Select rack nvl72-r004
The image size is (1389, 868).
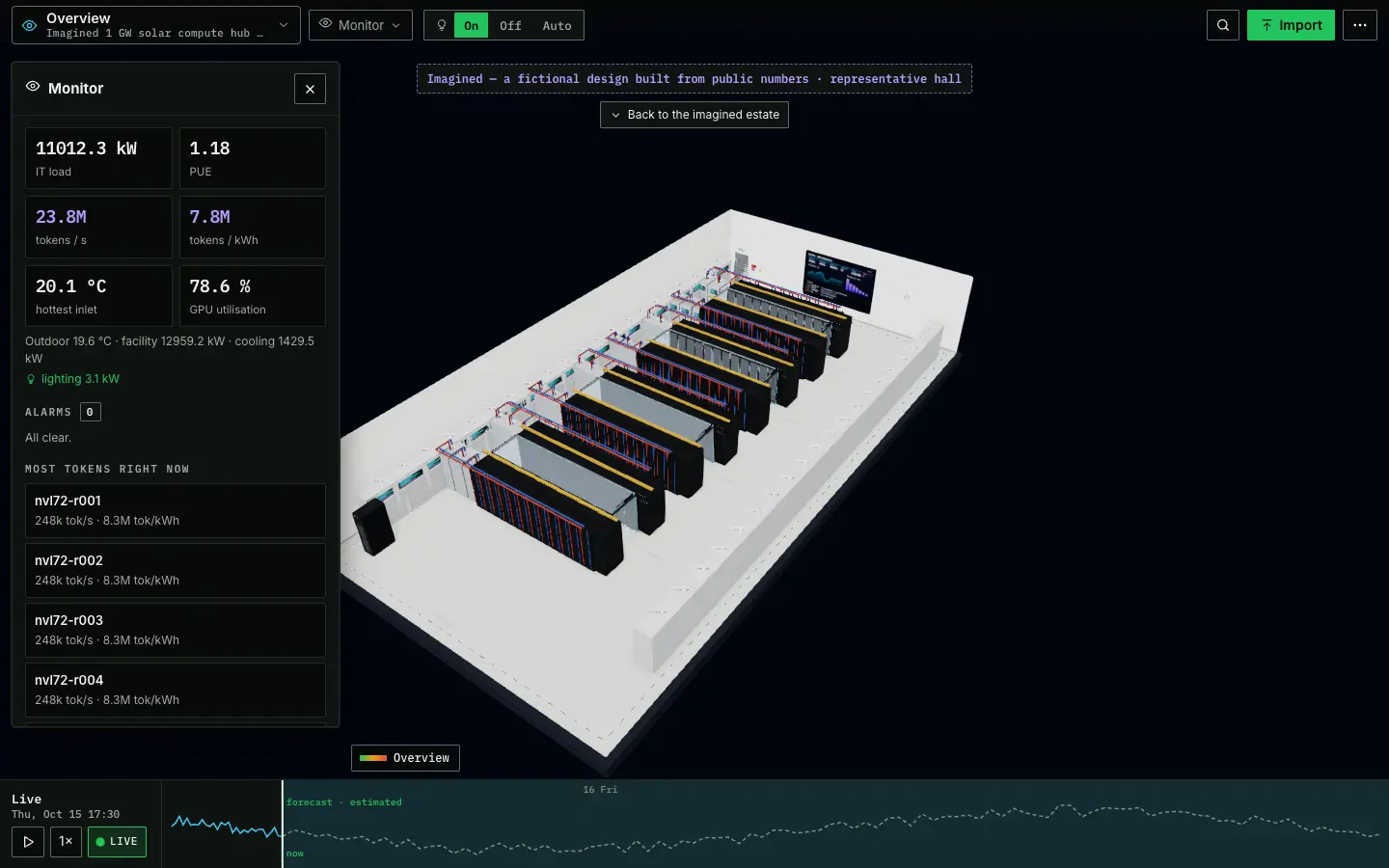176,690
